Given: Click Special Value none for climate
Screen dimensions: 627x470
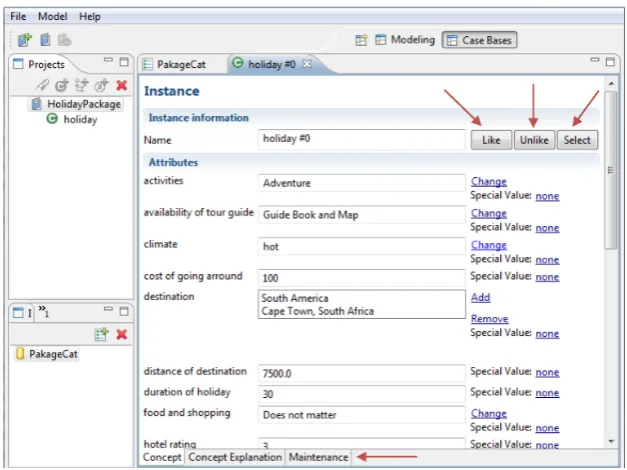Looking at the screenshot, I should [x=547, y=260].
